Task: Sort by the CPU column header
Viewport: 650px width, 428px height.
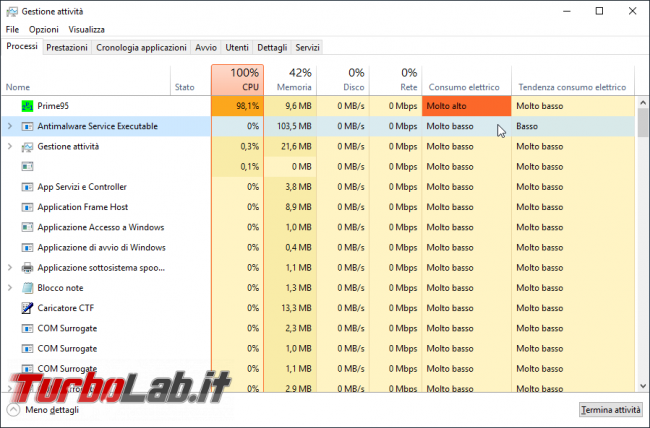Action: click(x=238, y=80)
